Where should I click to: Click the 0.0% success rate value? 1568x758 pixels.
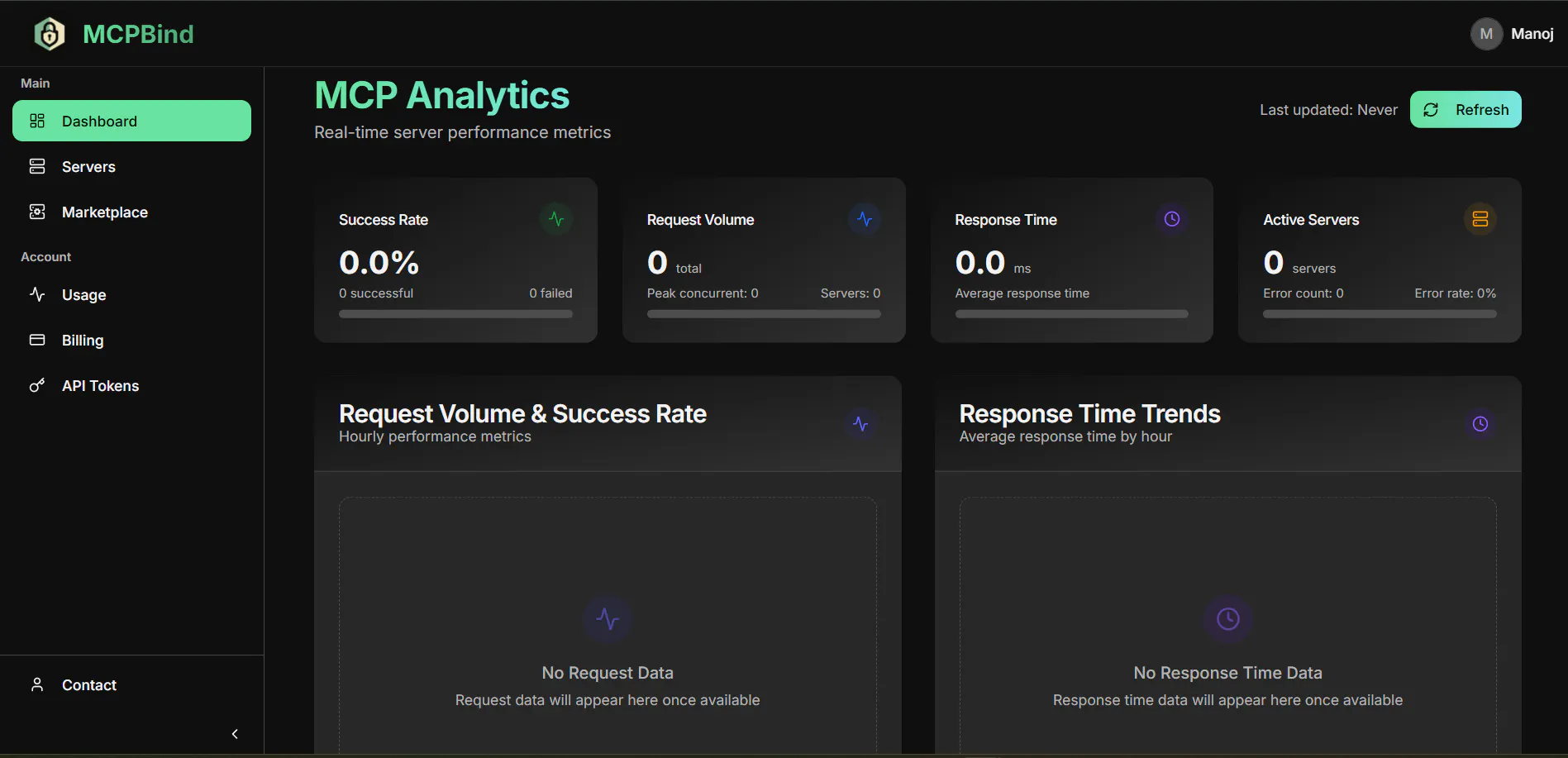(379, 263)
